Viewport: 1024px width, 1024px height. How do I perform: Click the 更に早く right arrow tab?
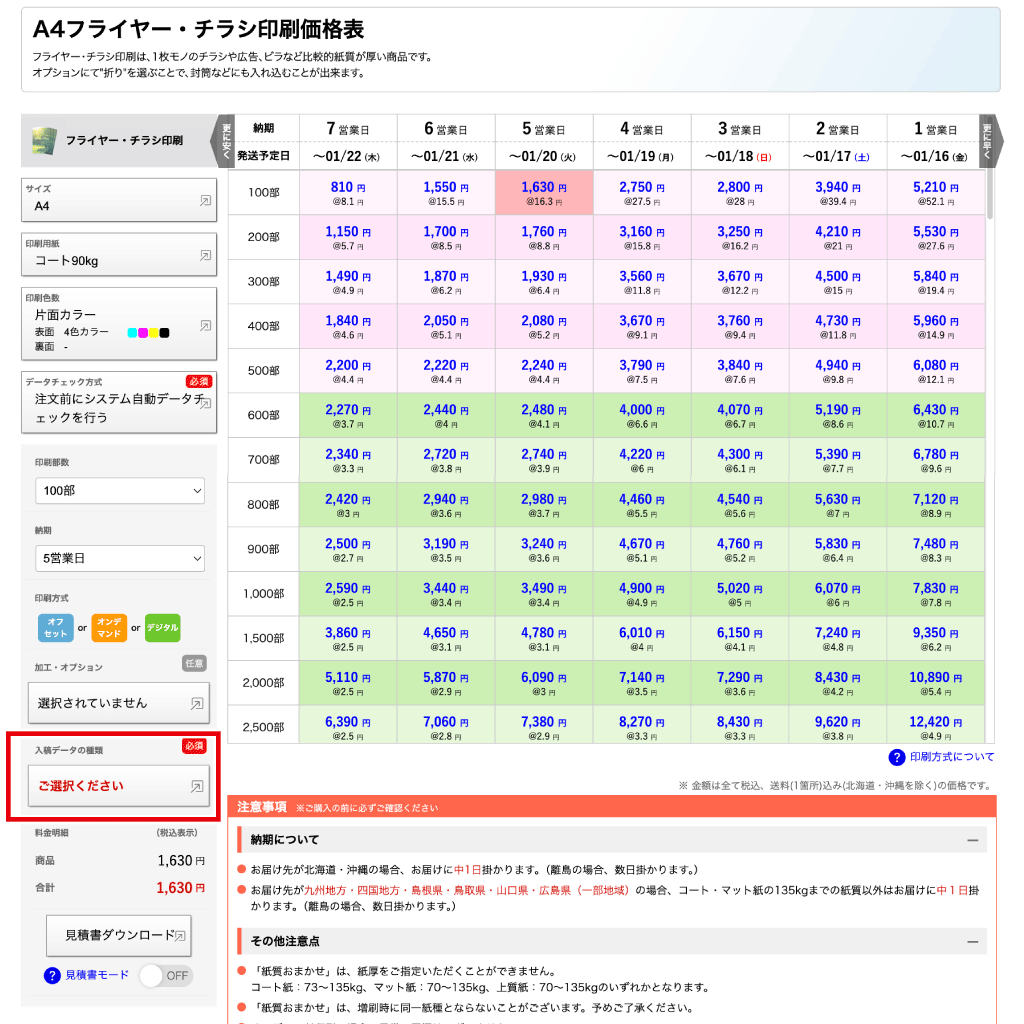[989, 140]
